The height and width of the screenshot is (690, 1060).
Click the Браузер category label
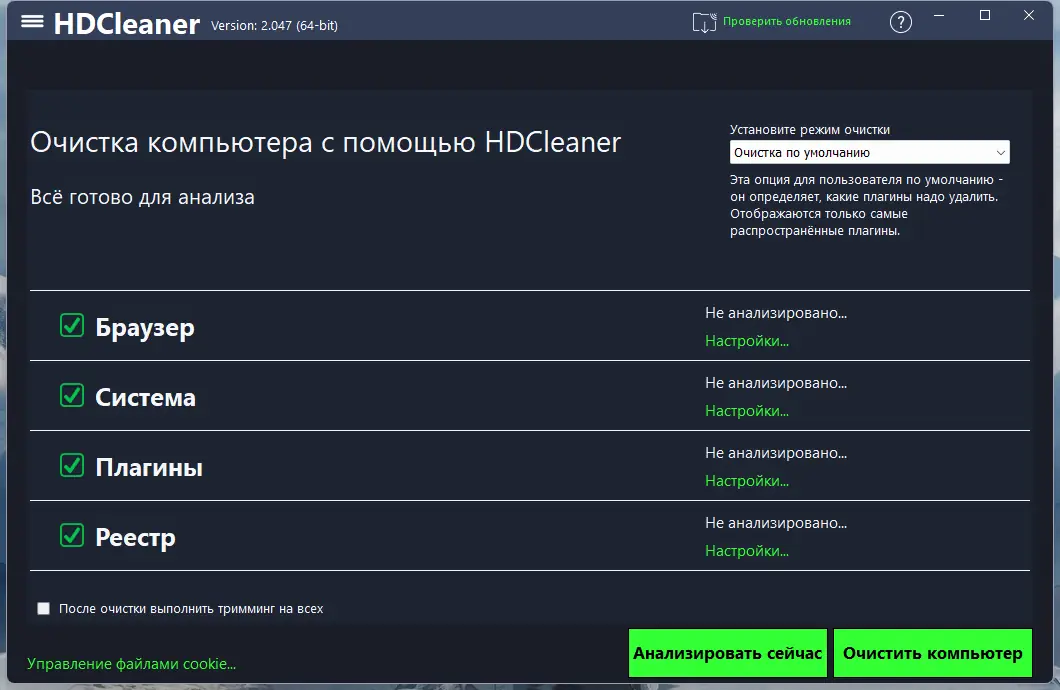tap(145, 328)
